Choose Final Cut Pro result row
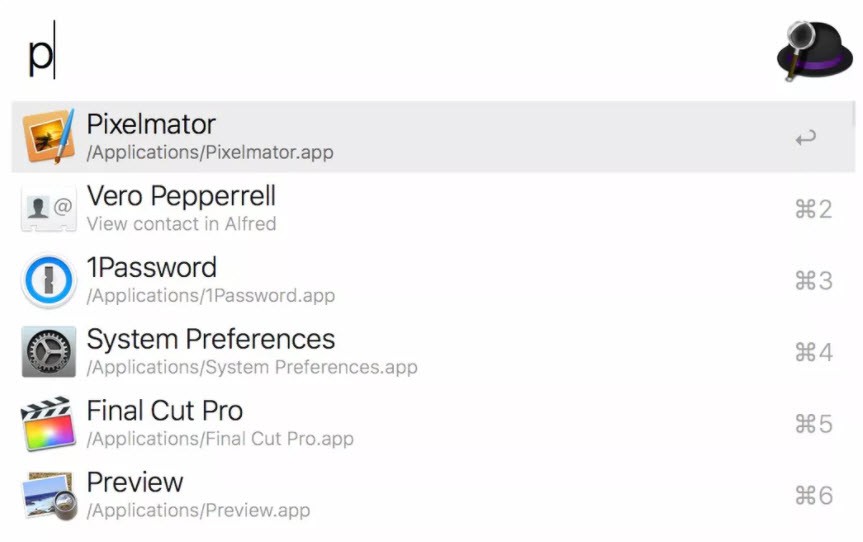The width and height of the screenshot is (863, 542). coord(433,423)
